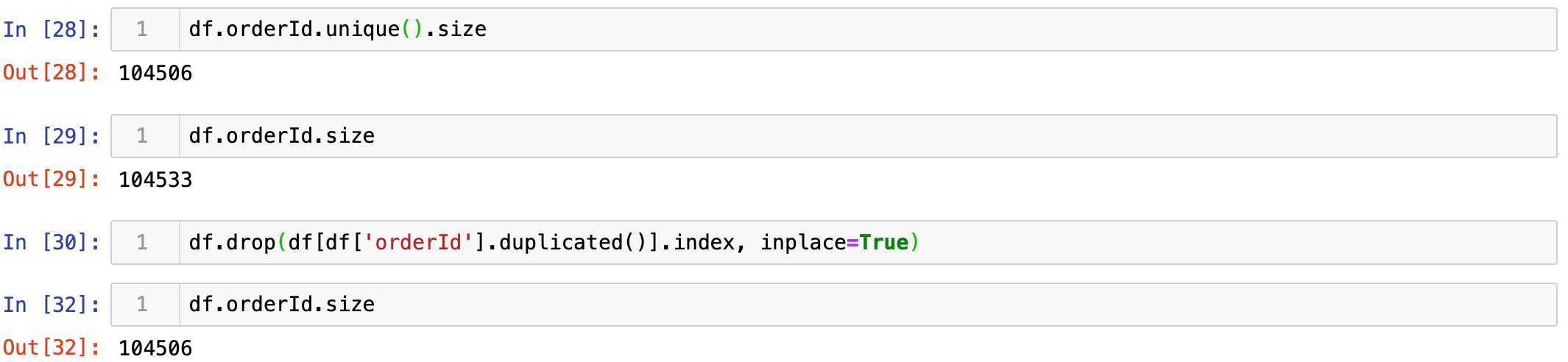Select the In [28] prompt label
Viewport: 1568px width, 362px height.
click(52, 29)
